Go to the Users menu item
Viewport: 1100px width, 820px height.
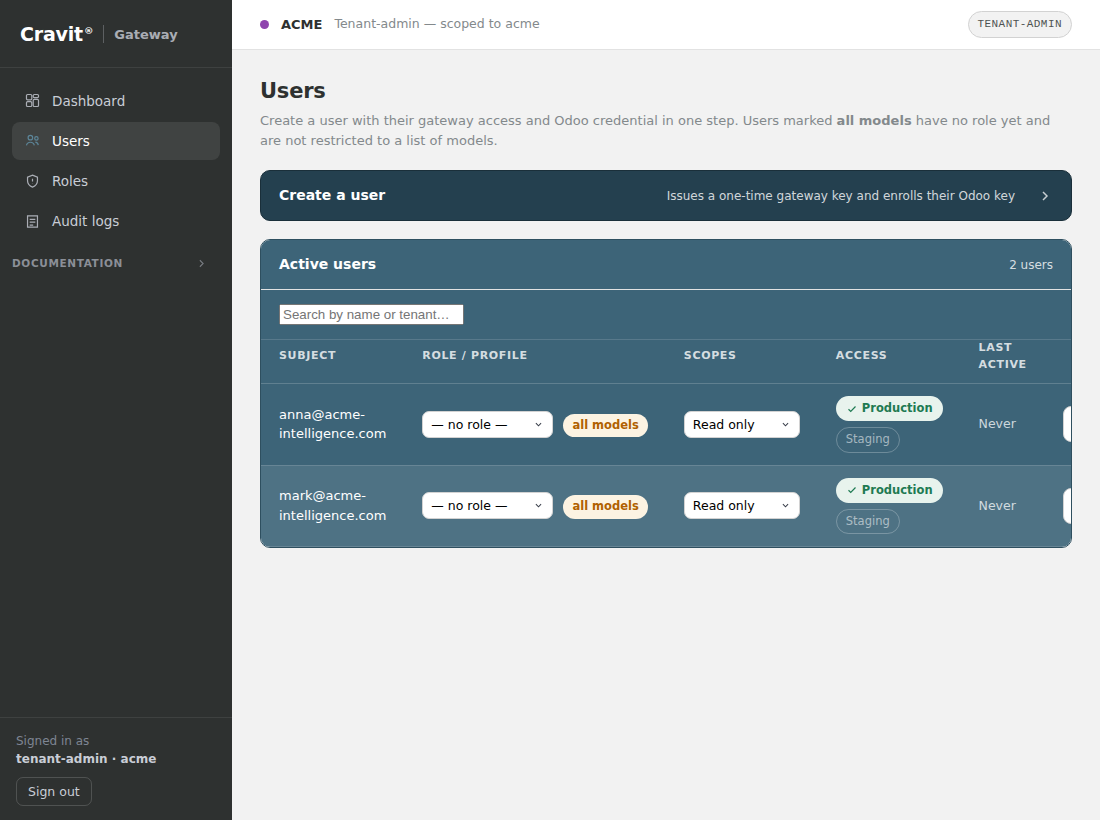(116, 141)
